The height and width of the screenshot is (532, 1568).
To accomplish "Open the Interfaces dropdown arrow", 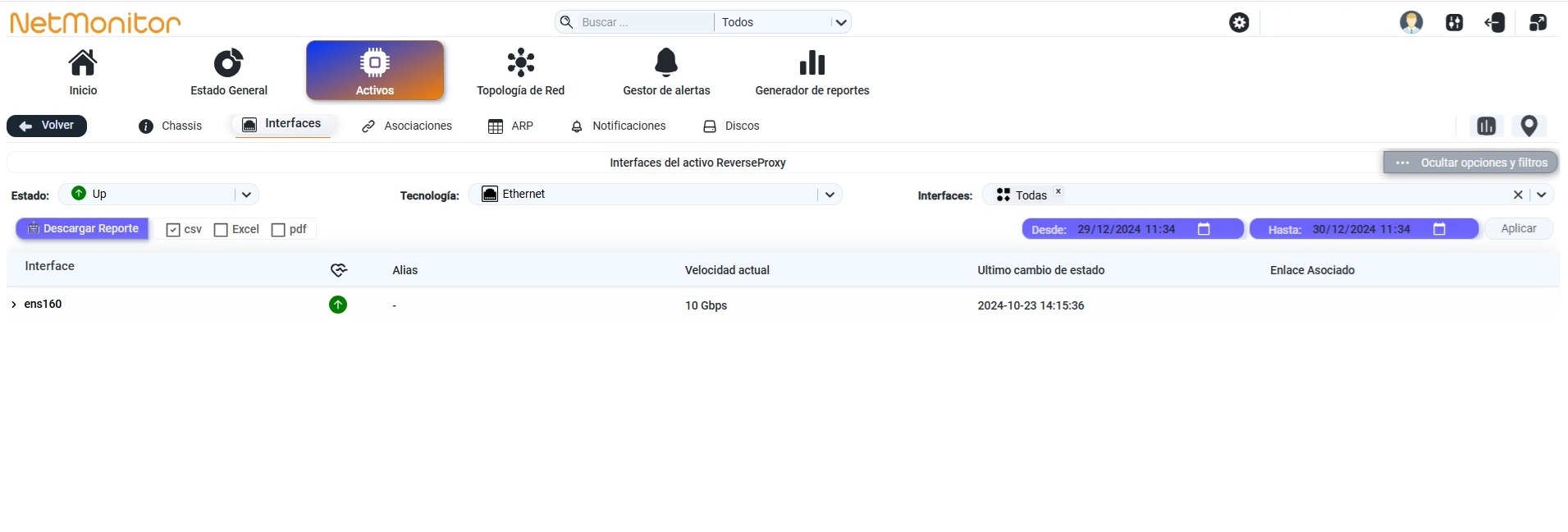I will (1542, 195).
